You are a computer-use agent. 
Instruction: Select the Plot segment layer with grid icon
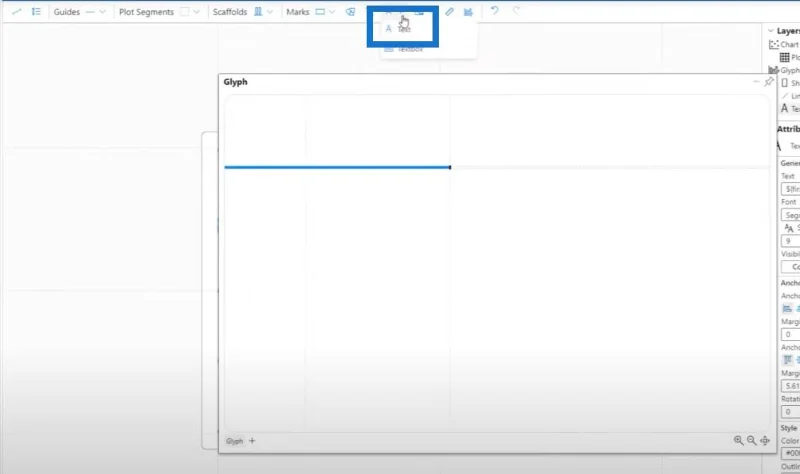pos(789,57)
